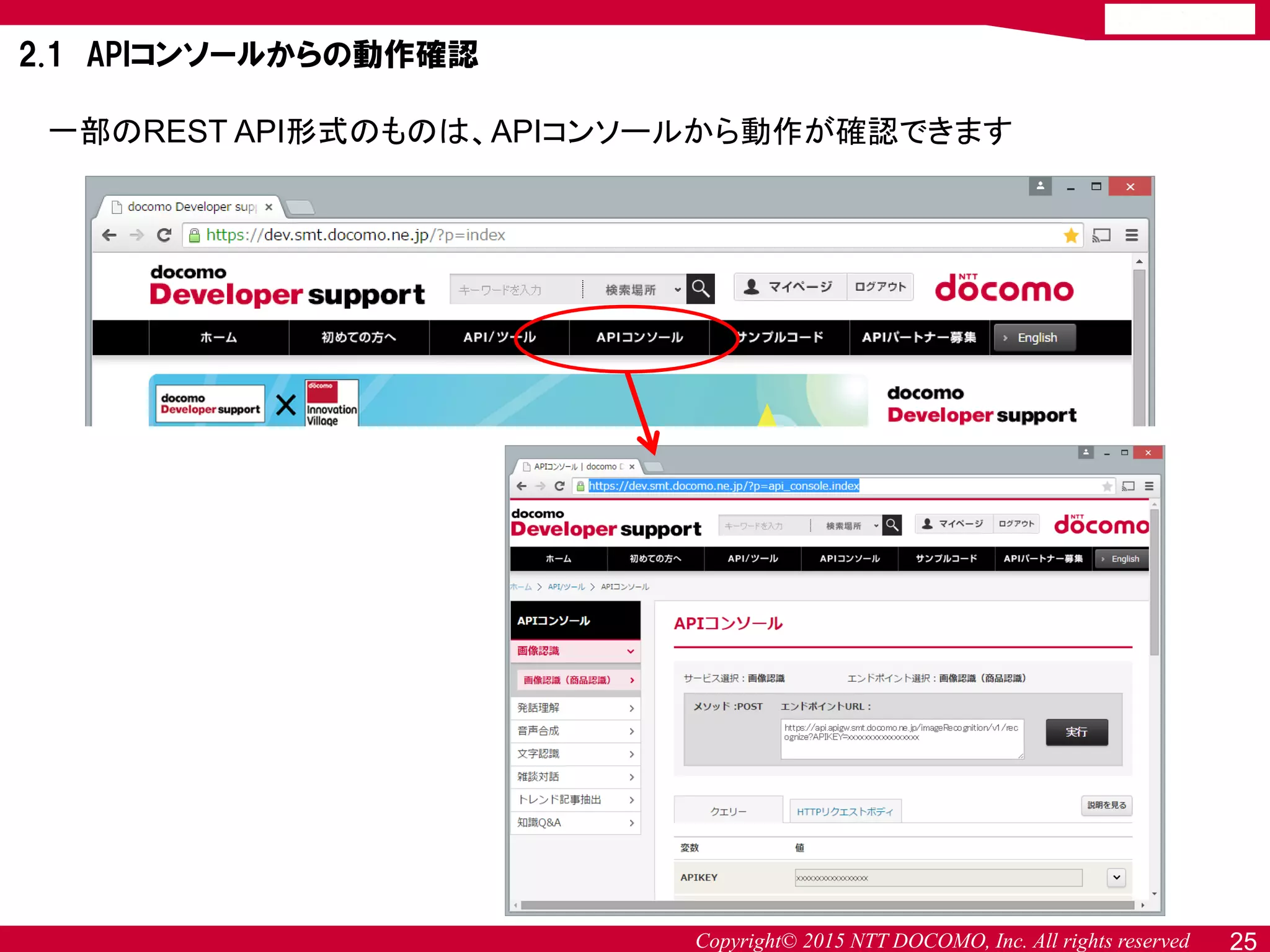Expand 発話理解 sidebar category

(x=575, y=708)
